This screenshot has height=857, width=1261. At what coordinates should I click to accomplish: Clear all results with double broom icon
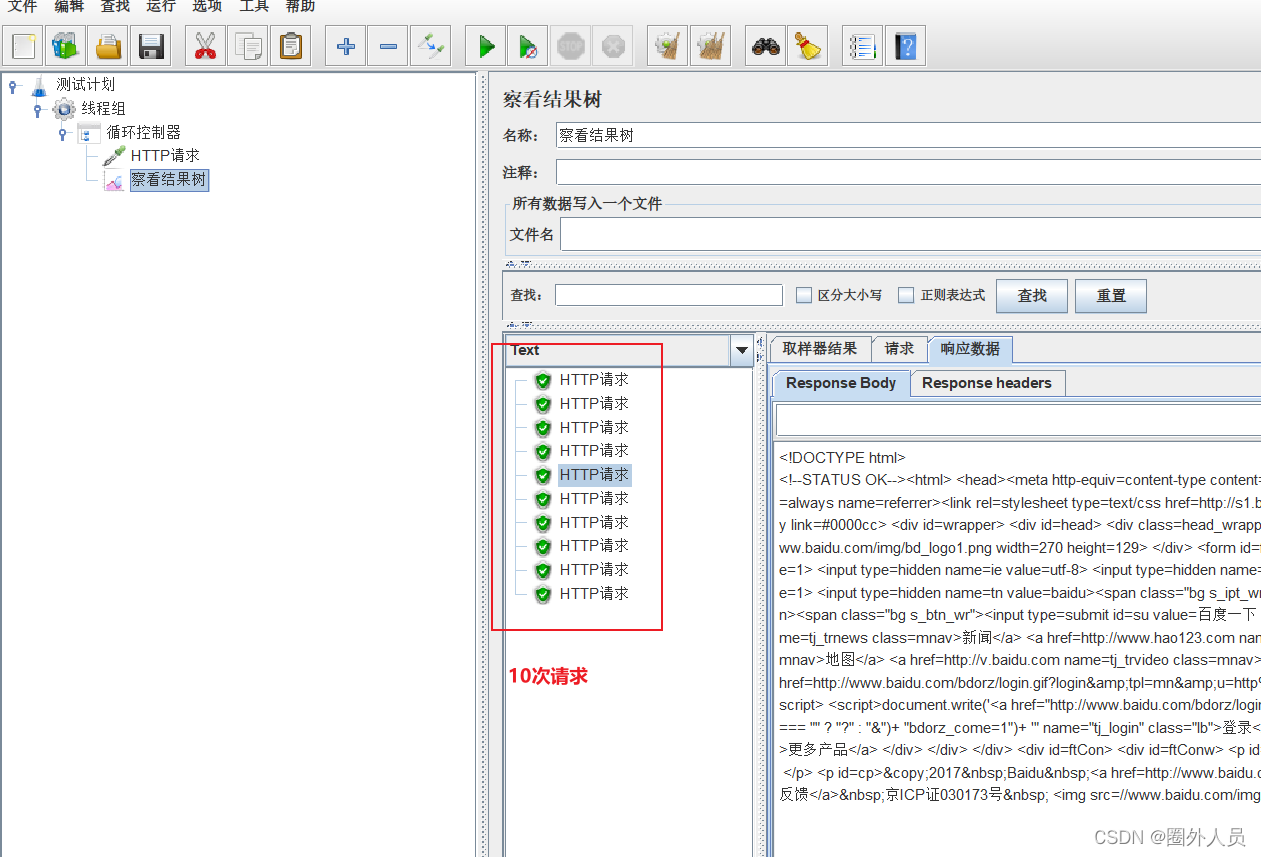[x=710, y=46]
